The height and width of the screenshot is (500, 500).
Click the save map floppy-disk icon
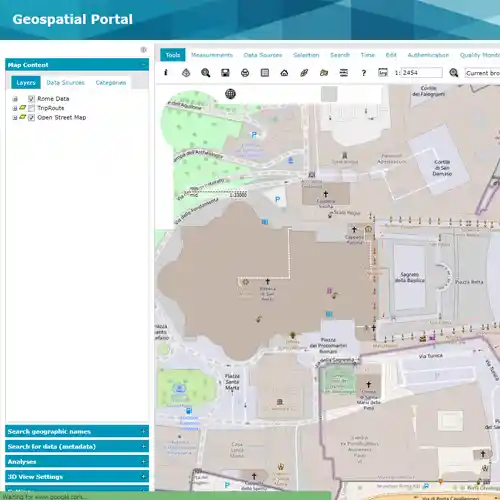pos(225,73)
